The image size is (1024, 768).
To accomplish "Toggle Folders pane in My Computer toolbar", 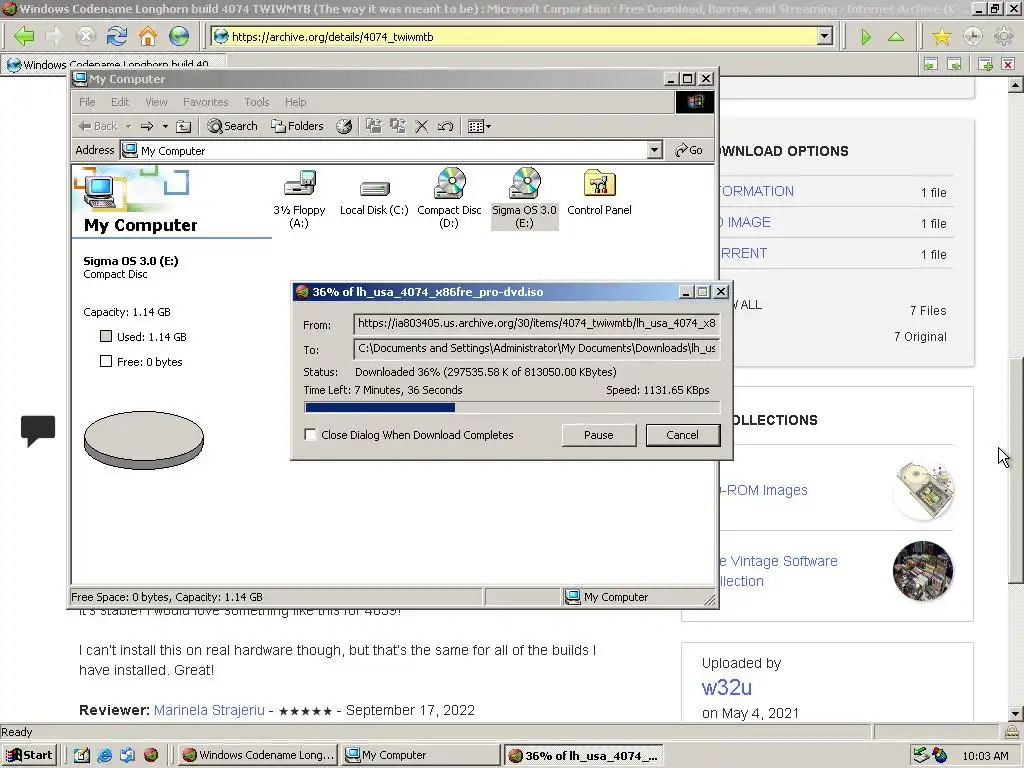I will 297,126.
